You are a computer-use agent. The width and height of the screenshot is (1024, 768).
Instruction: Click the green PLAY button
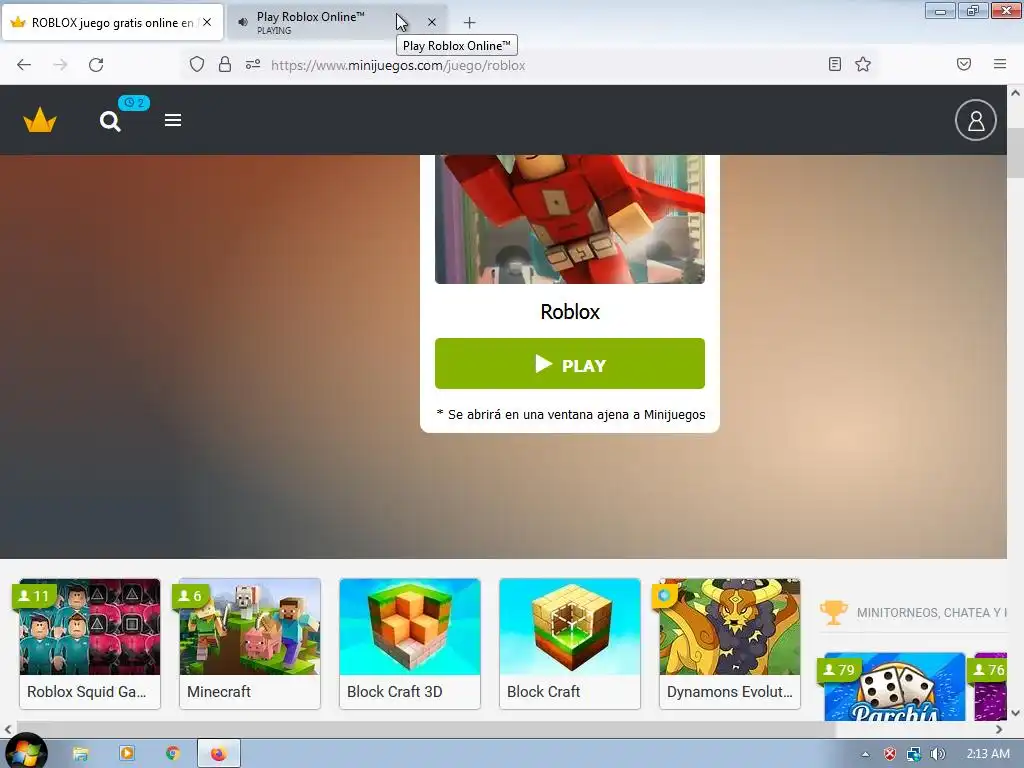(569, 364)
